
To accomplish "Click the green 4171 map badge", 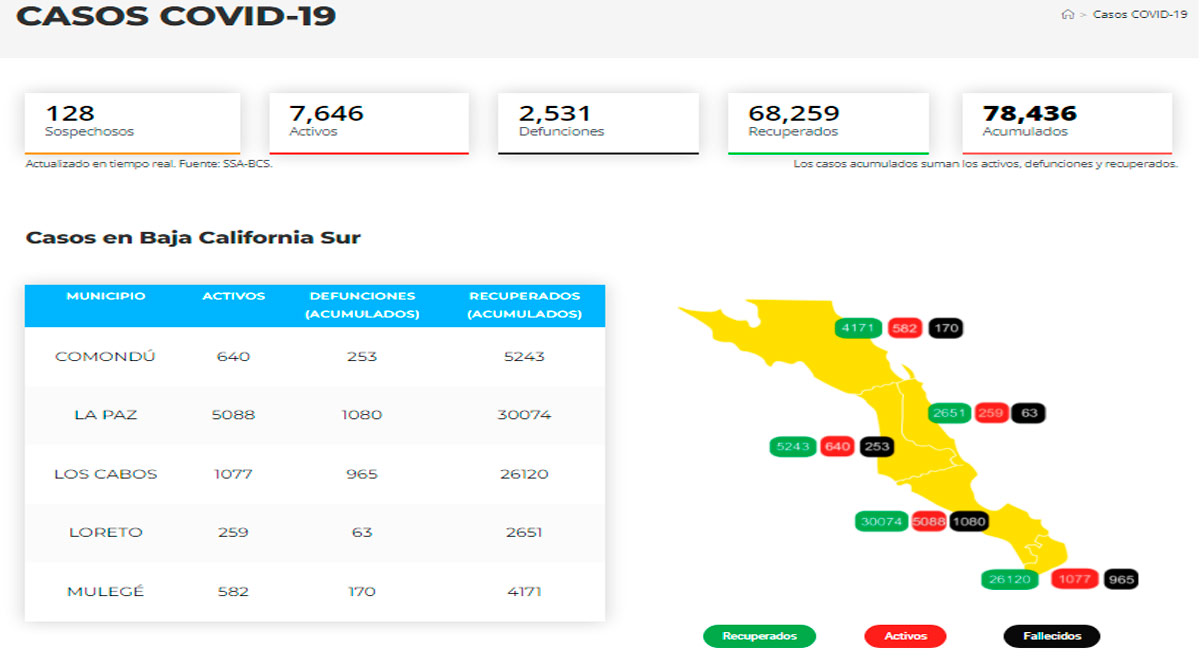I will (859, 328).
